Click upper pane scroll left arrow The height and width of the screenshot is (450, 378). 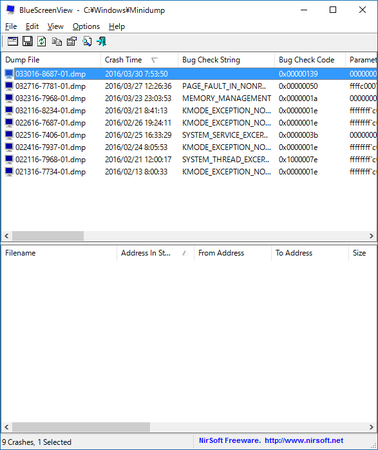tap(6, 236)
